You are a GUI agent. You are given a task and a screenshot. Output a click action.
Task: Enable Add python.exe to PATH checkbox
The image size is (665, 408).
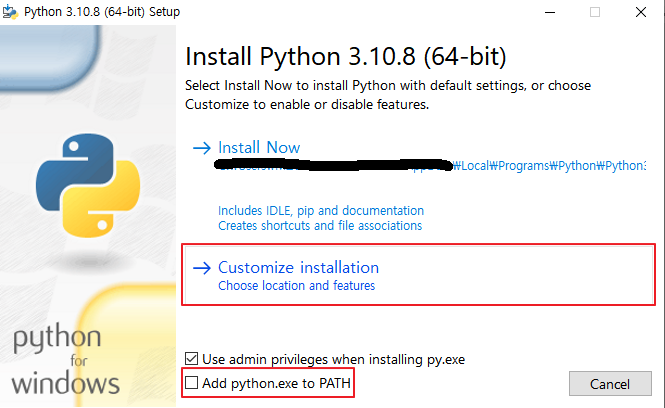click(192, 383)
